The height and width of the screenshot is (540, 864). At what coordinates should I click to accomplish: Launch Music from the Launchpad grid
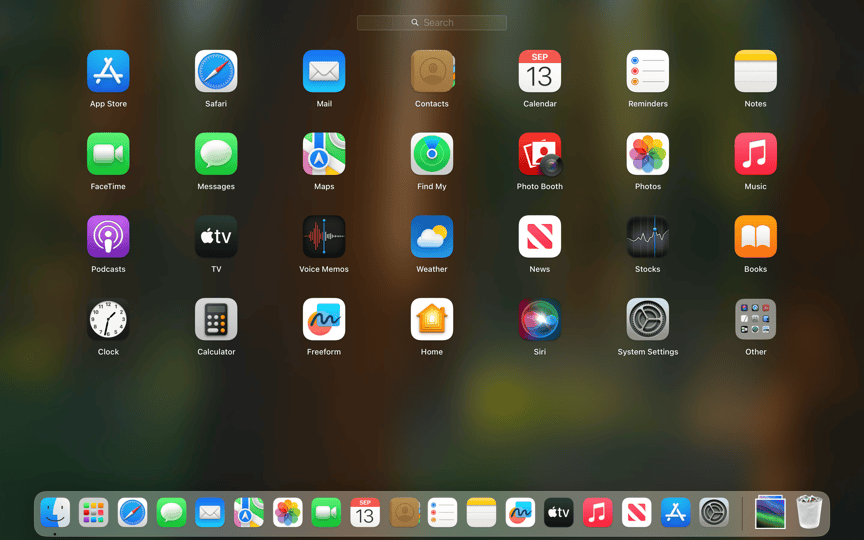point(755,154)
